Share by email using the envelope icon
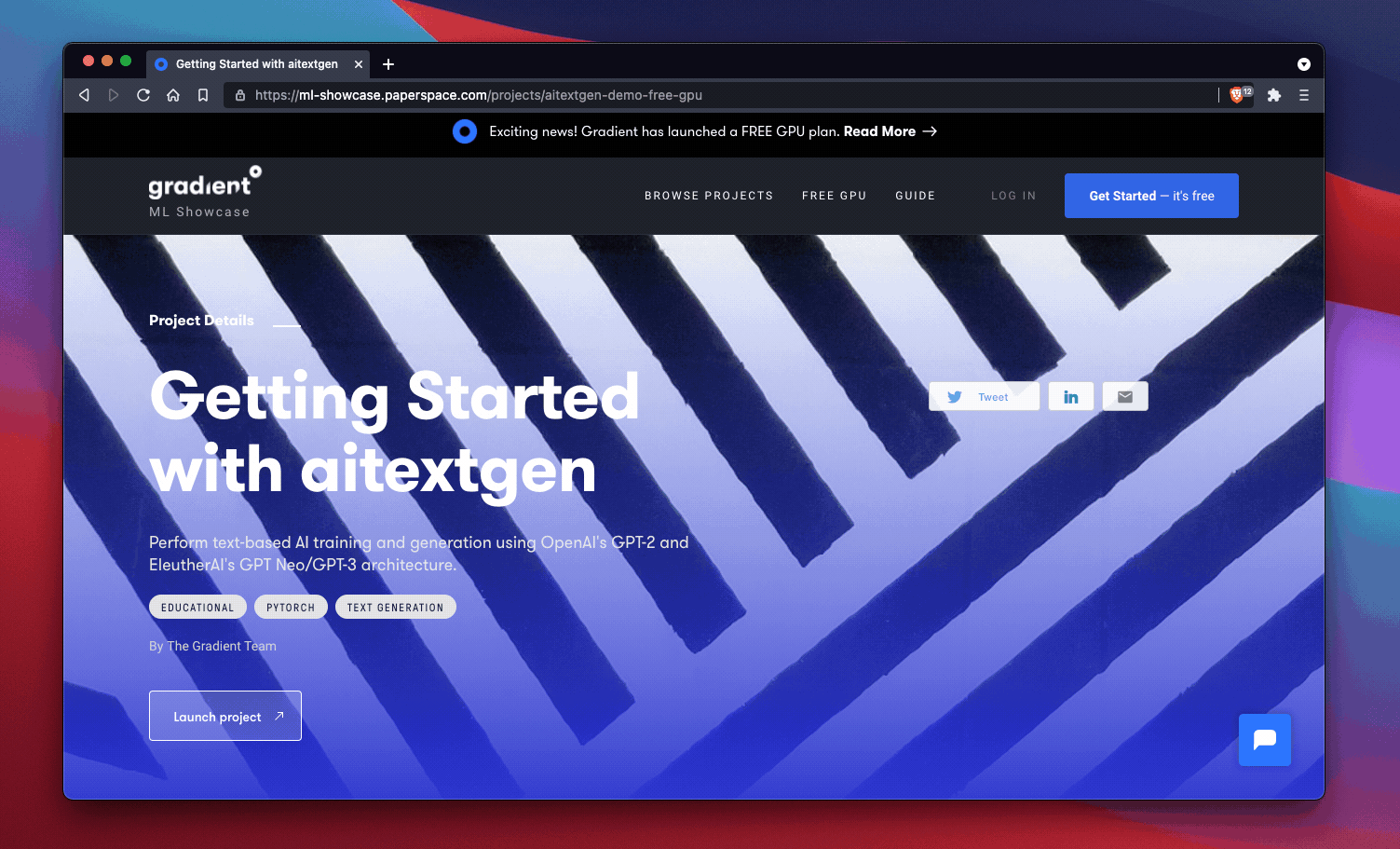The width and height of the screenshot is (1400, 849). pos(1125,396)
